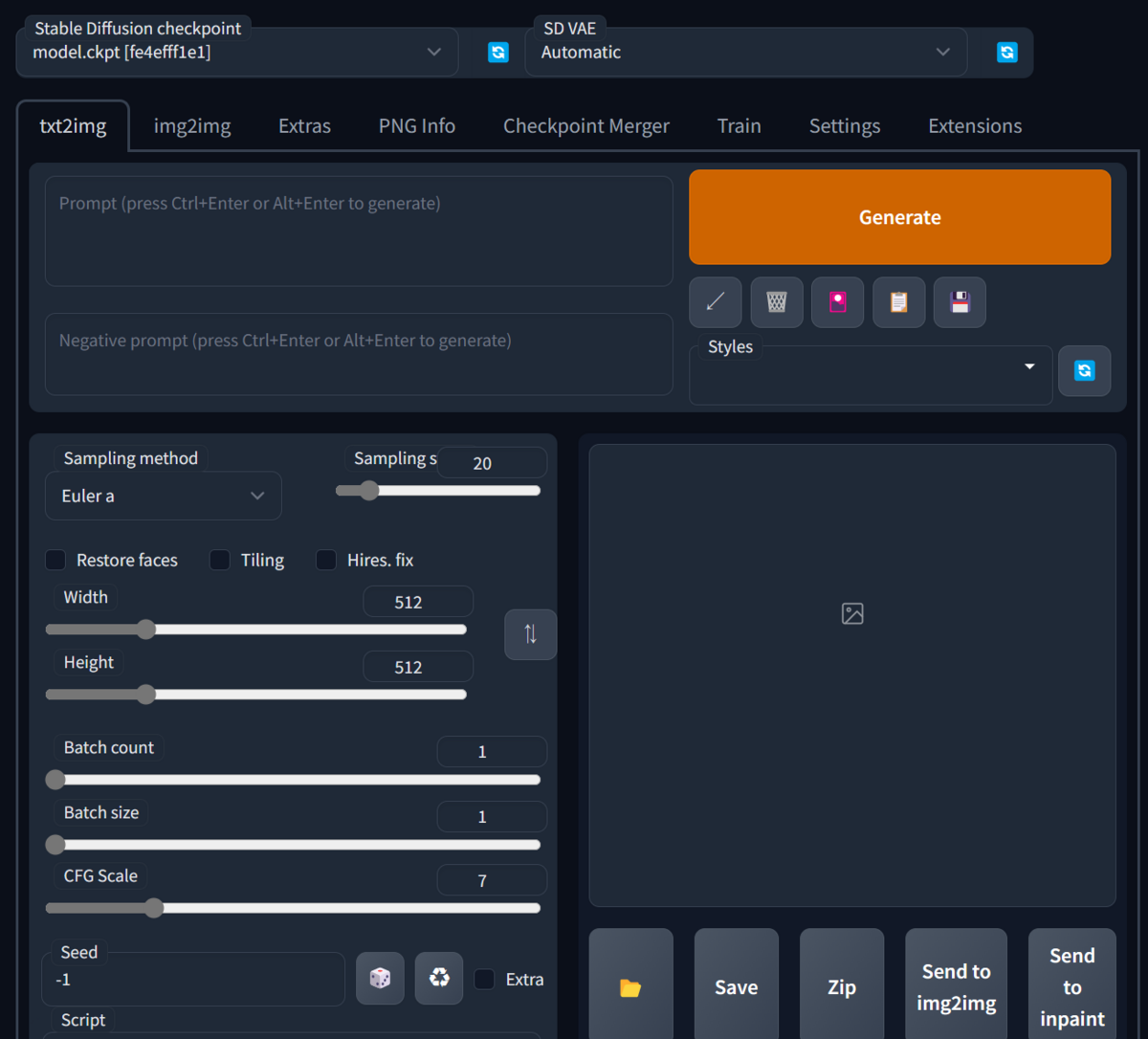This screenshot has width=1148, height=1039.
Task: Open the Extras tab
Action: coord(304,125)
